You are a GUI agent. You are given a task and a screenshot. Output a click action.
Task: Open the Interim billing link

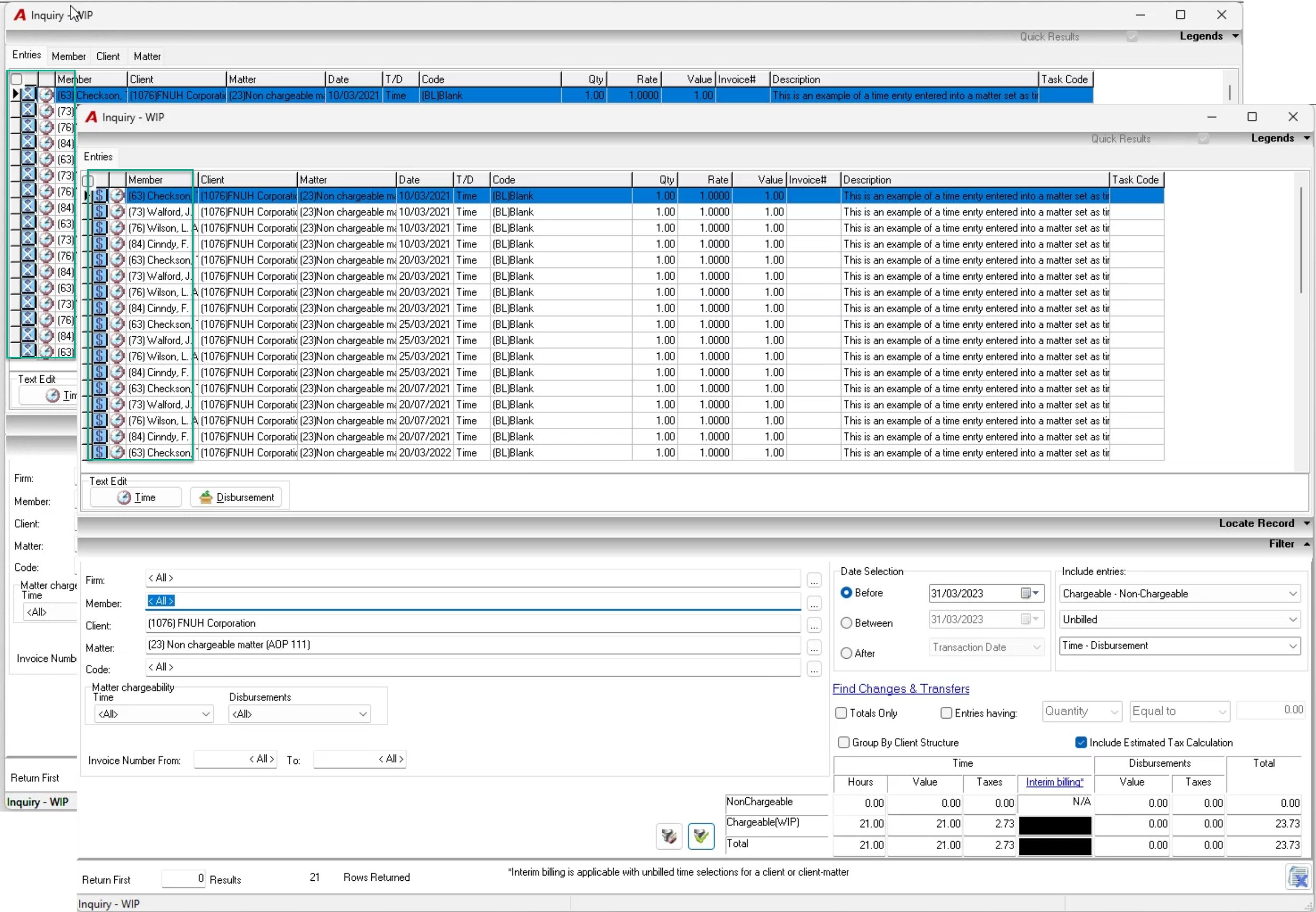pyautogui.click(x=1055, y=782)
